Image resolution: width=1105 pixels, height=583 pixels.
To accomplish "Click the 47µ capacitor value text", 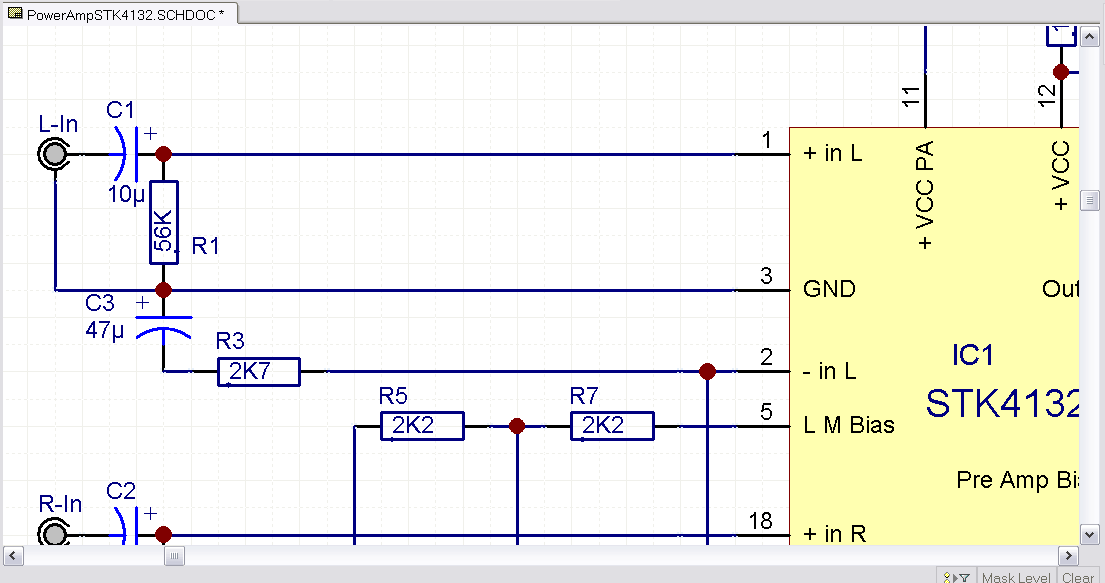I will [104, 330].
